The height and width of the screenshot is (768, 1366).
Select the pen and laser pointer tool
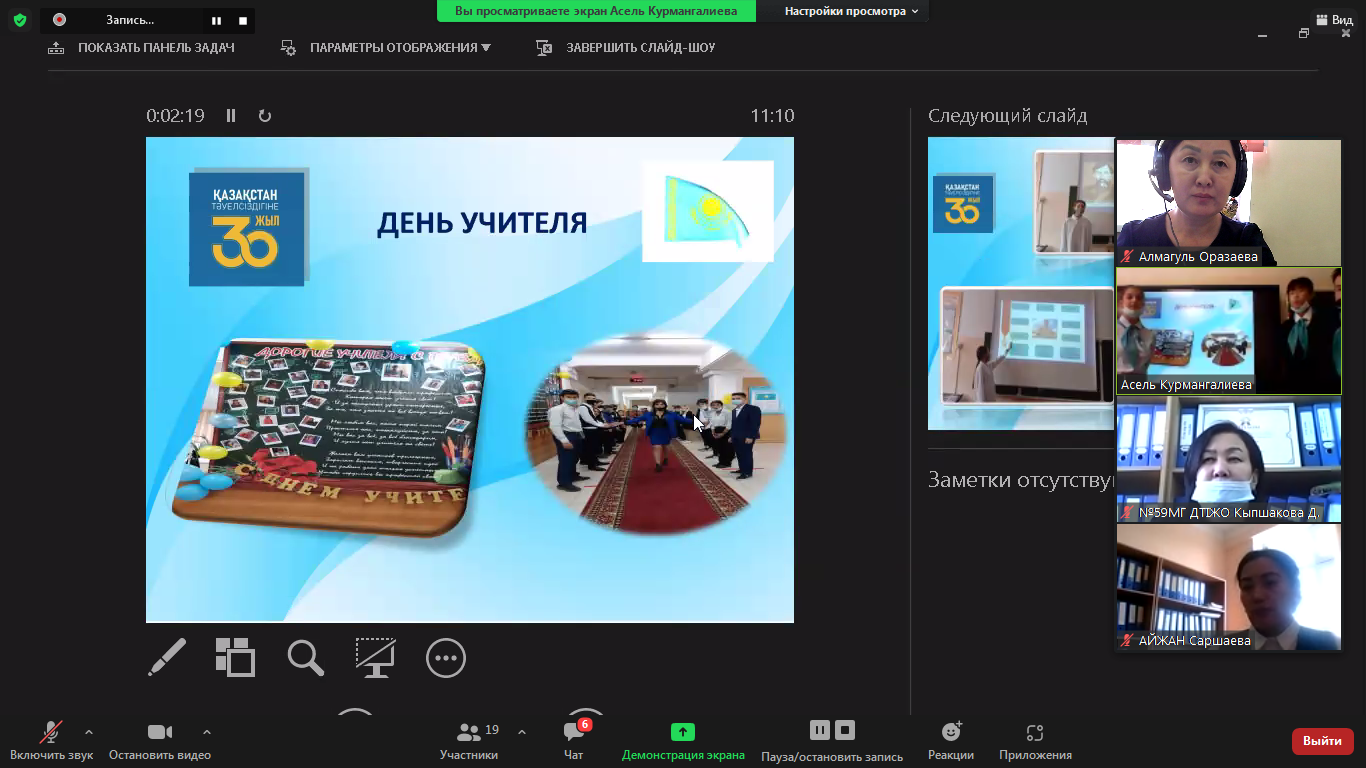[x=167, y=658]
